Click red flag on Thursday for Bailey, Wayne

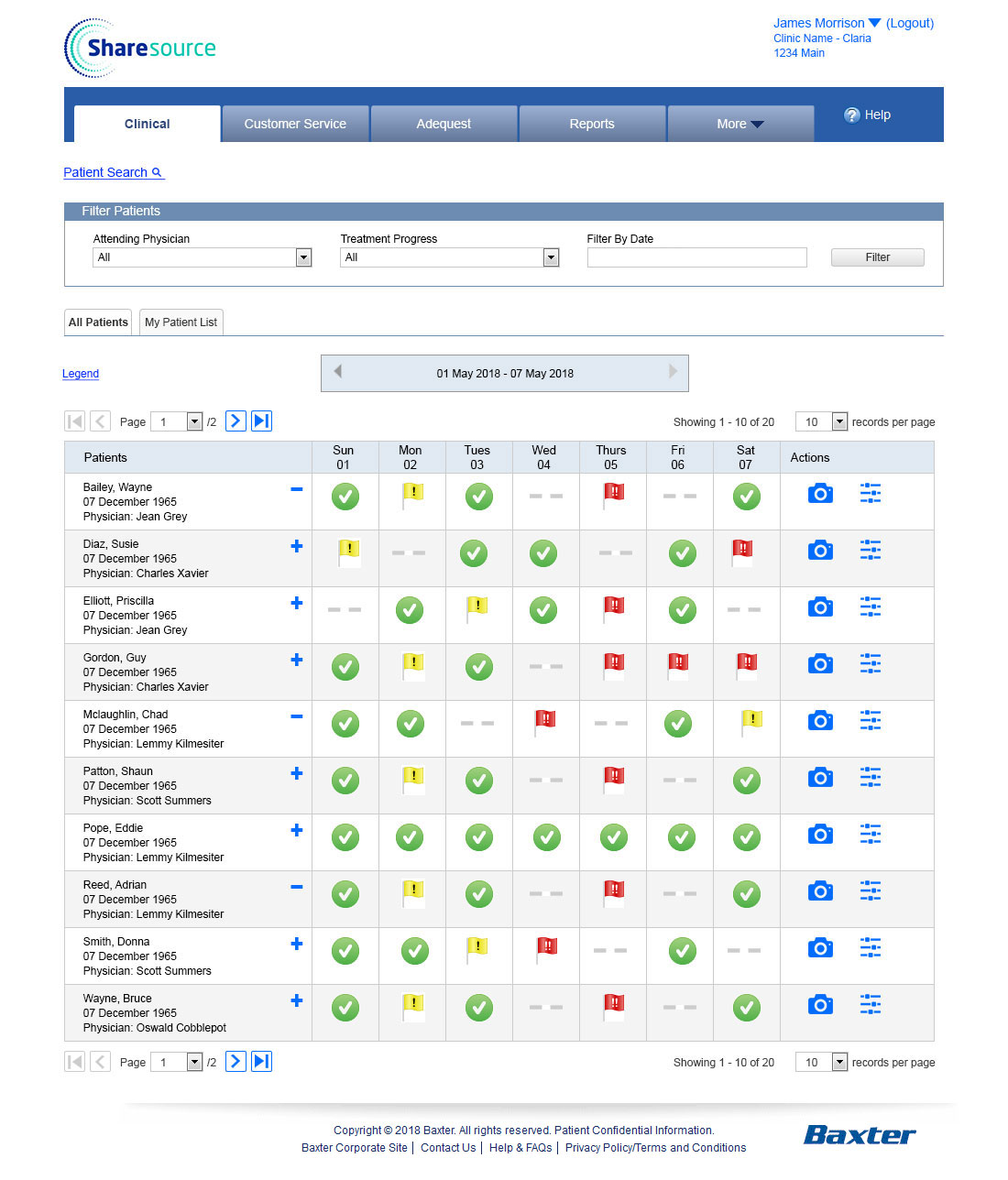click(614, 496)
